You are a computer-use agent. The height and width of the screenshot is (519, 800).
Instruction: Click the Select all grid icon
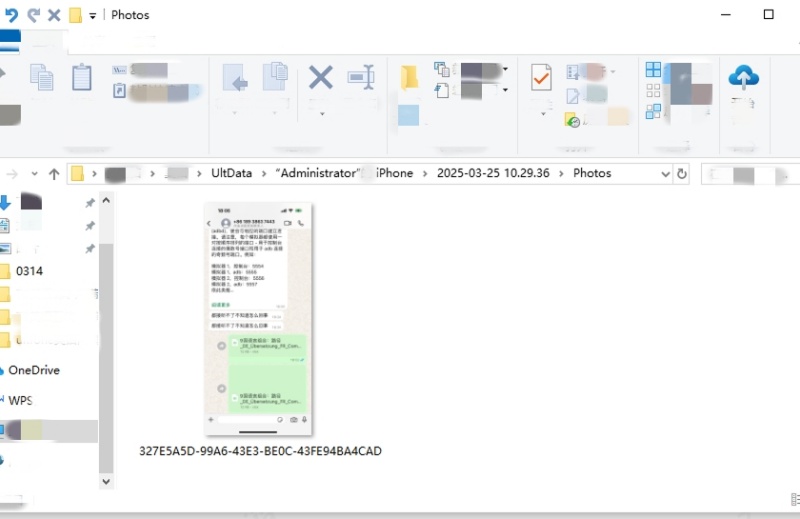click(x=653, y=69)
